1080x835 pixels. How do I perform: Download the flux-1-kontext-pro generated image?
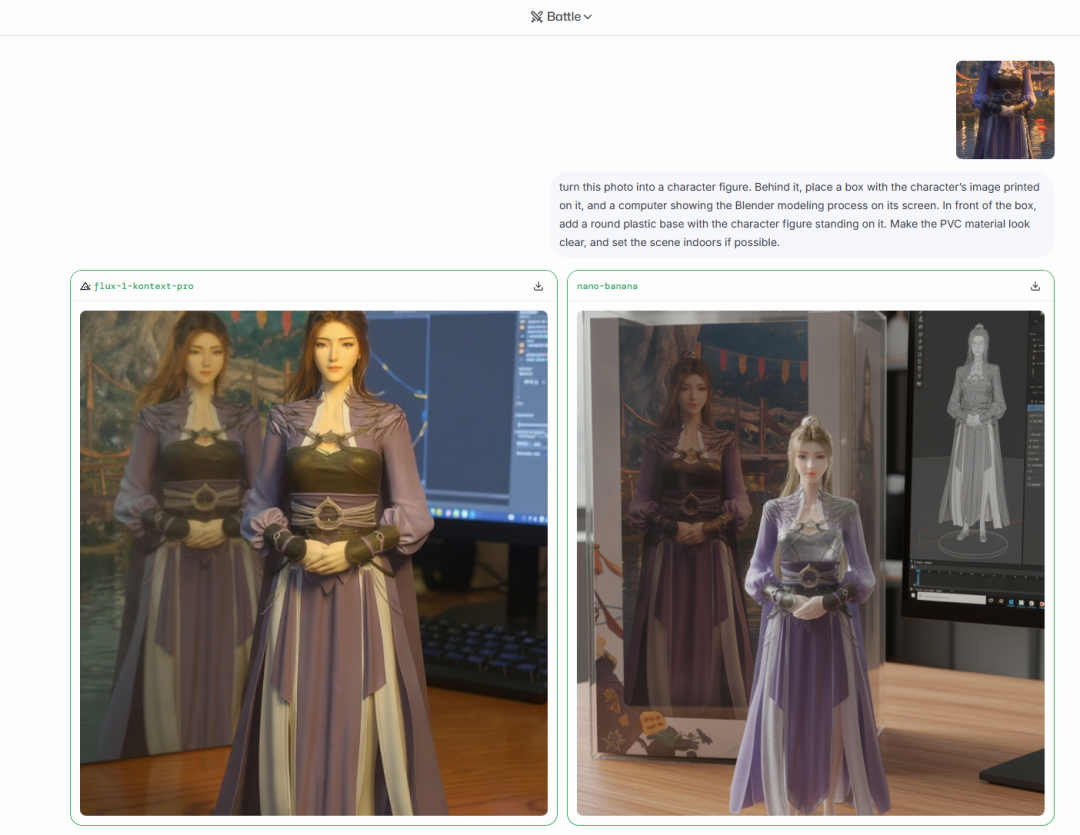[x=538, y=286]
